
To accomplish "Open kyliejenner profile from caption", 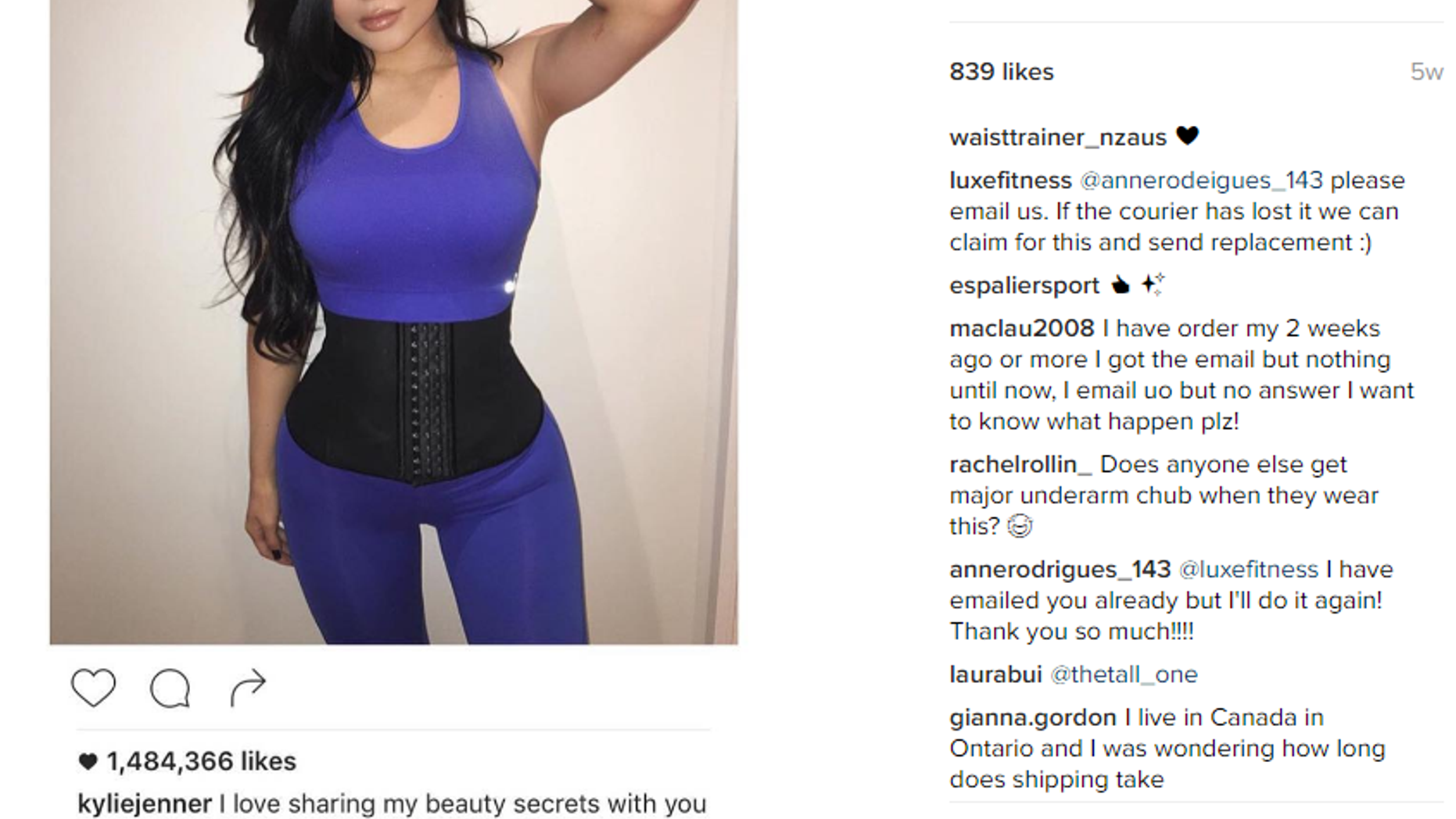I will click(145, 803).
